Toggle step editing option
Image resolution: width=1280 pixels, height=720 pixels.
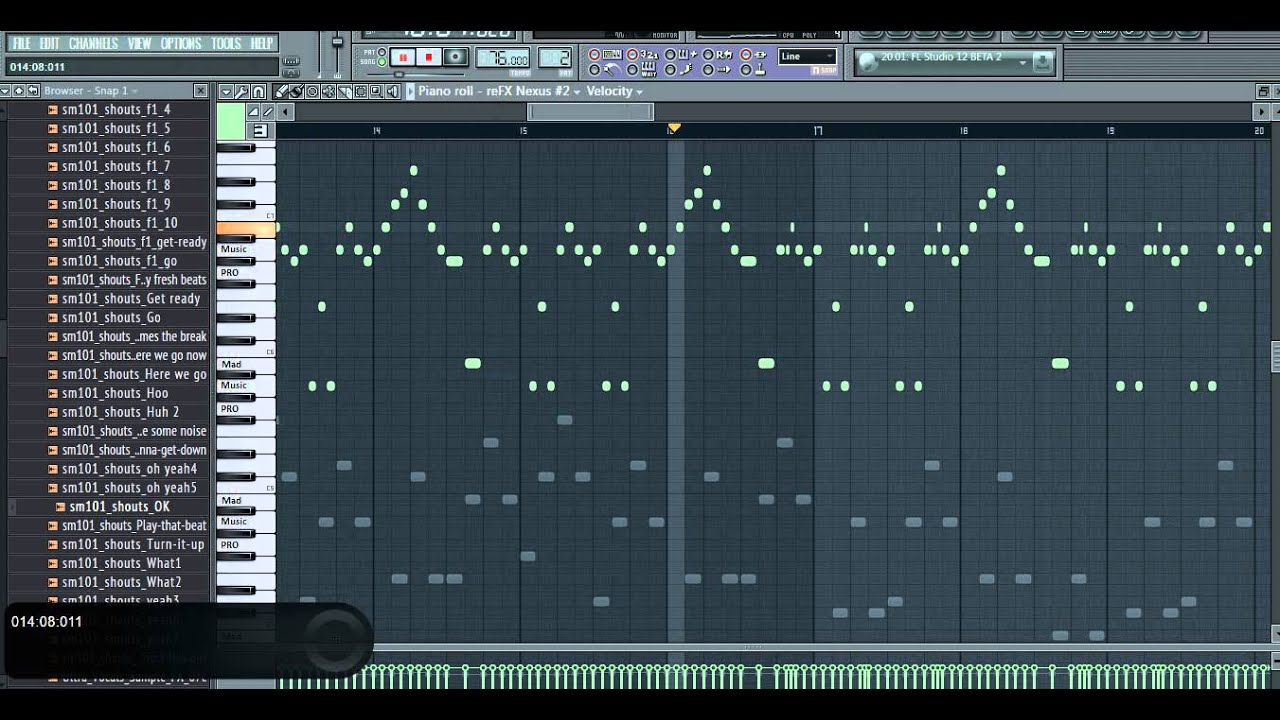[x=670, y=70]
